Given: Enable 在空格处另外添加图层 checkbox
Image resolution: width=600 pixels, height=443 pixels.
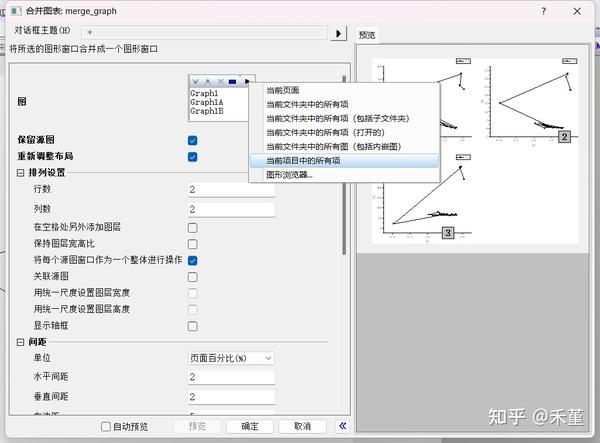Looking at the screenshot, I should (x=192, y=228).
